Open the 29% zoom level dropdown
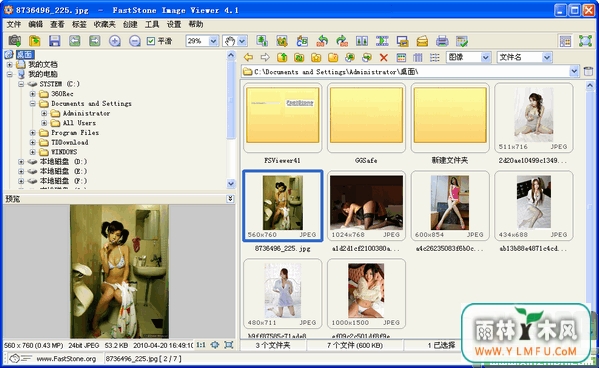Image resolution: width=599 pixels, height=368 pixels. coord(214,41)
